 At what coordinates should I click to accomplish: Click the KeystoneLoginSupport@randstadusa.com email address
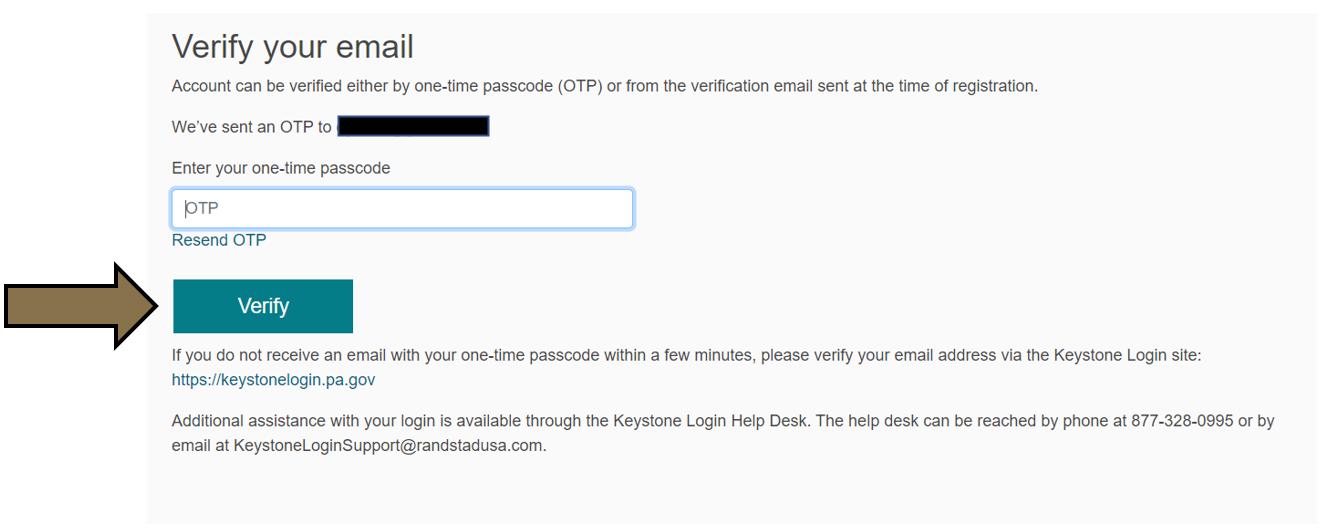[x=389, y=446]
